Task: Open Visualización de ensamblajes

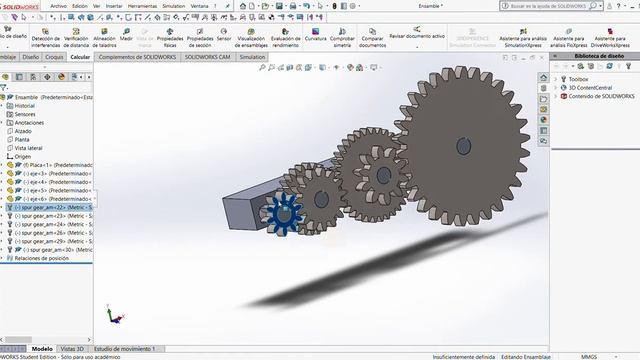Action: (x=251, y=38)
